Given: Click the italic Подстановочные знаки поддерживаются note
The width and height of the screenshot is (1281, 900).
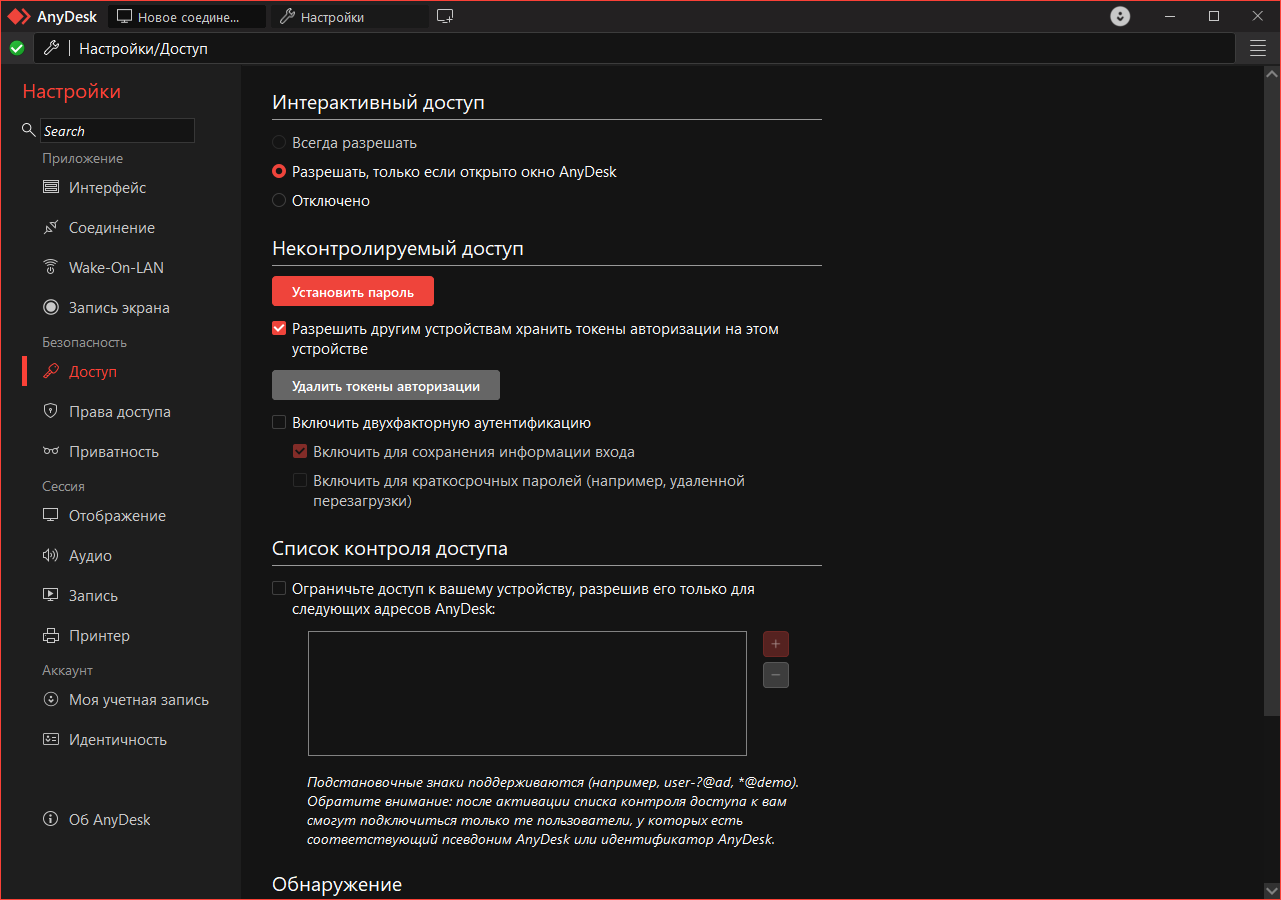Looking at the screenshot, I should pyautogui.click(x=553, y=810).
